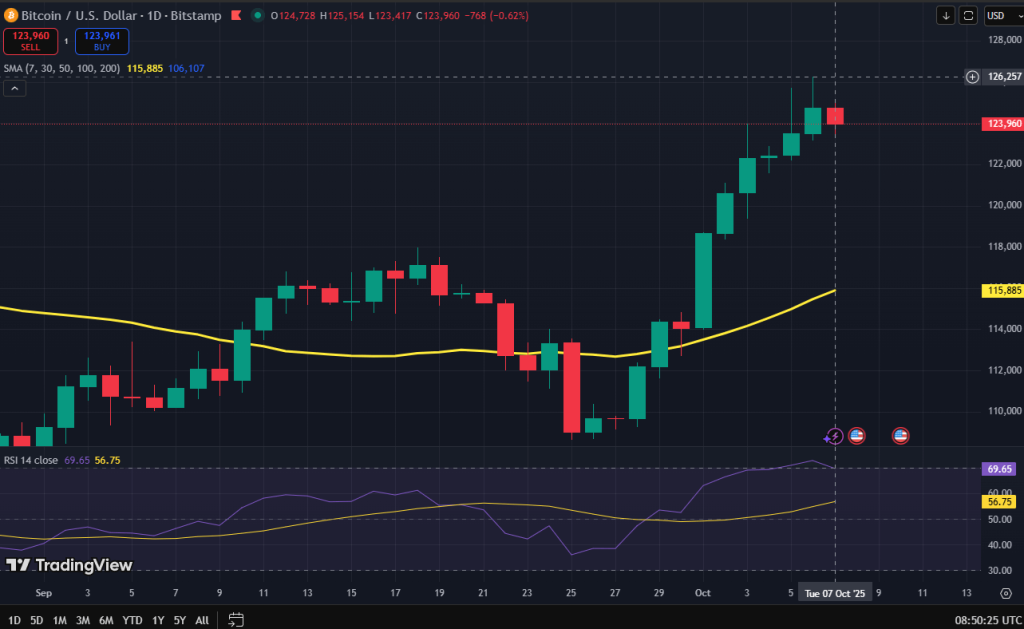Open the SMA indicator legend settings

pyautogui.click(x=60, y=68)
